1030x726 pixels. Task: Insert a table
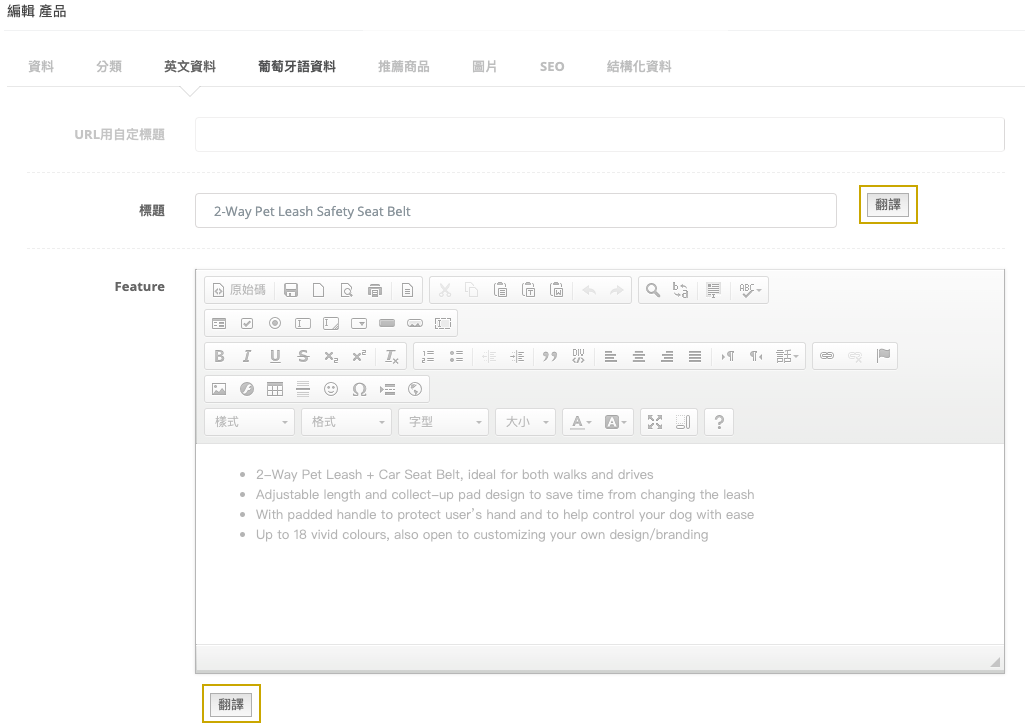point(275,389)
